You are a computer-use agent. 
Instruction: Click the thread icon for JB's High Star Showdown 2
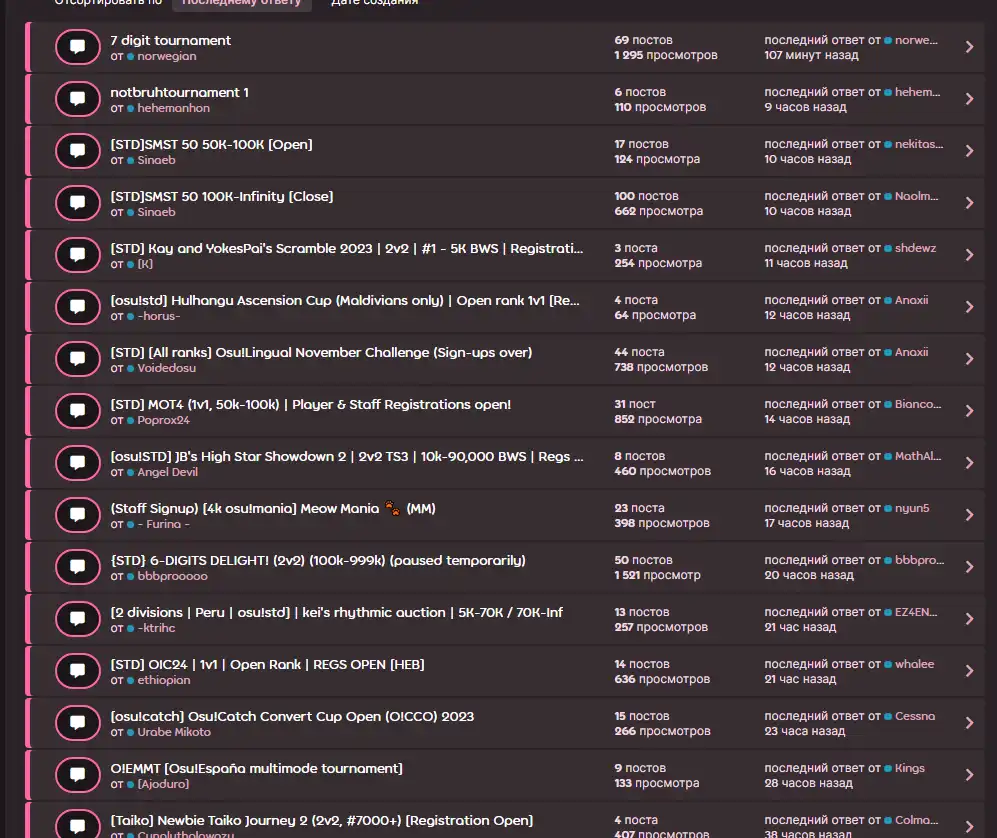tap(78, 464)
